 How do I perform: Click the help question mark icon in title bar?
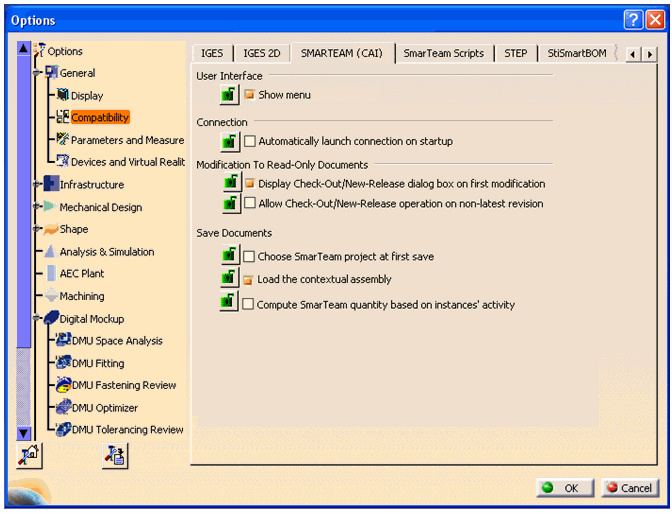(634, 20)
